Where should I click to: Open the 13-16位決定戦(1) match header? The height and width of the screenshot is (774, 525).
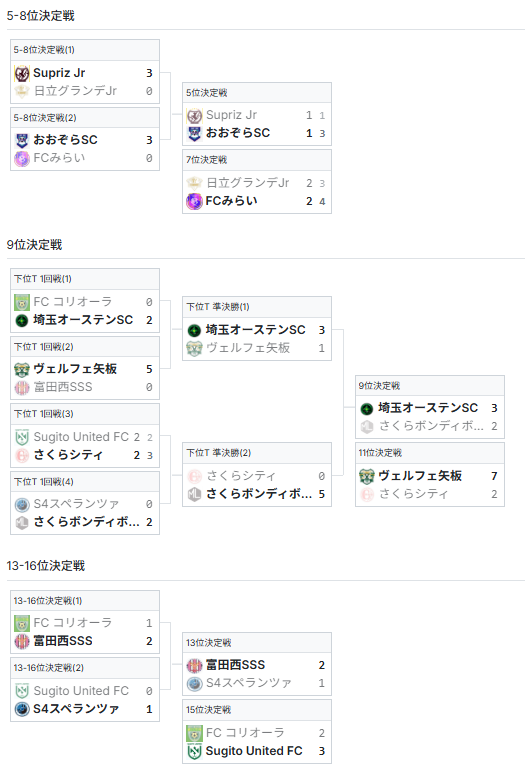[x=85, y=601]
